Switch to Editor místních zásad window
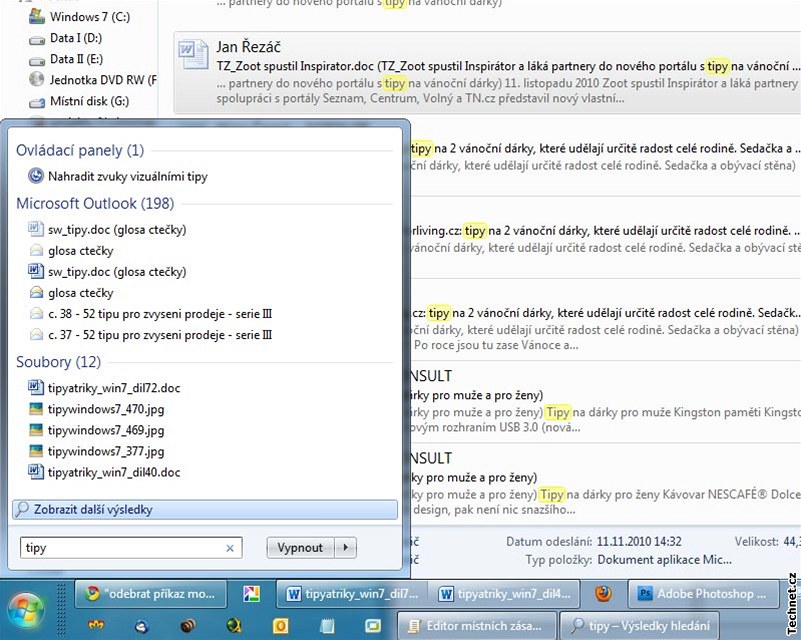 tap(477, 626)
